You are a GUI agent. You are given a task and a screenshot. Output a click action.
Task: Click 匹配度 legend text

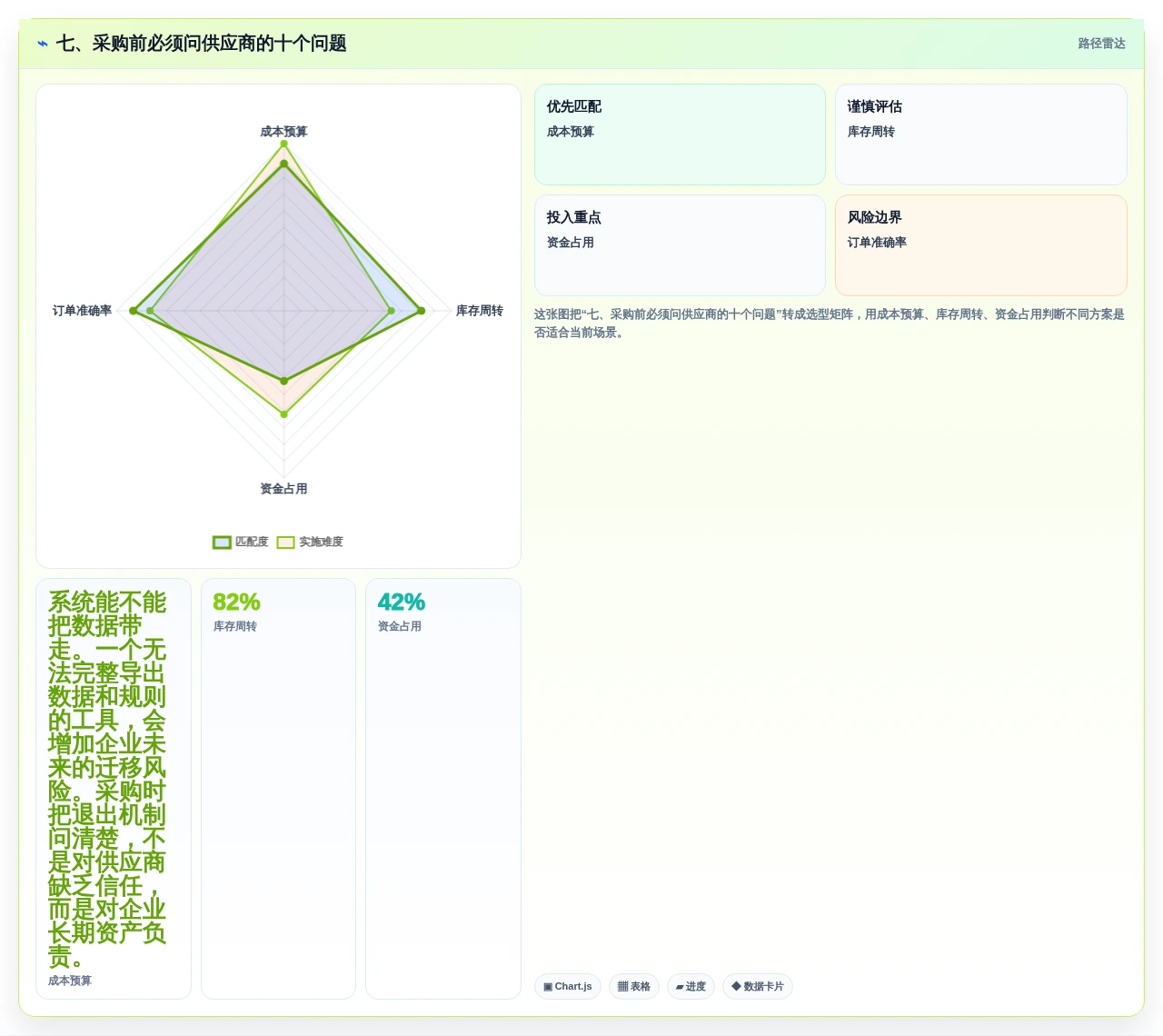pos(252,543)
